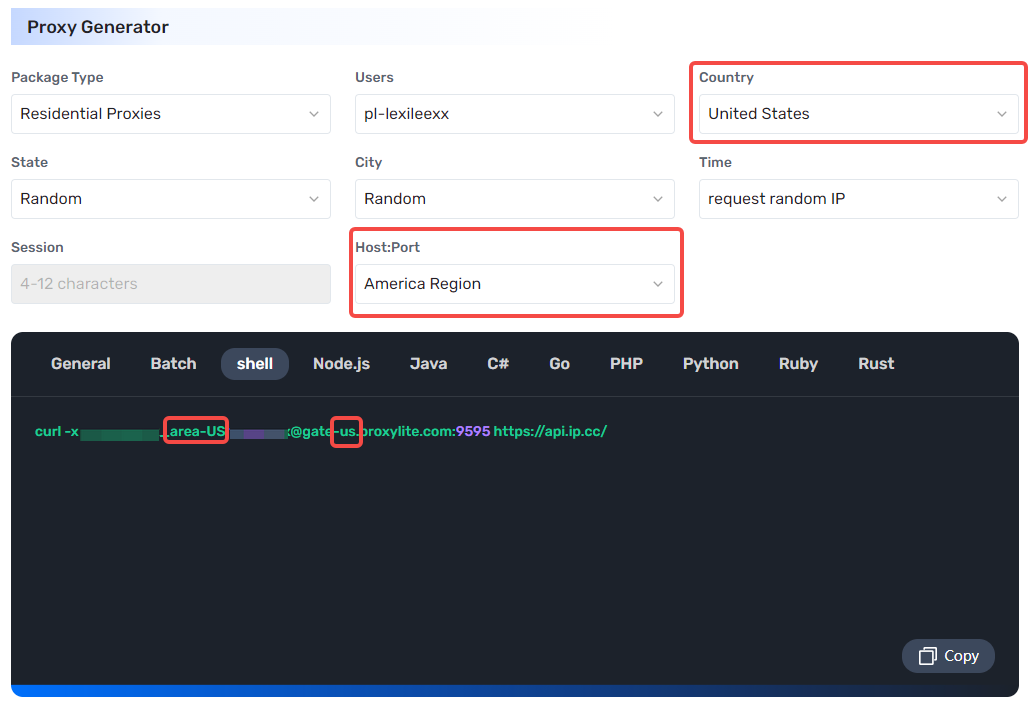
Task: Click the https://api.ip.cc/ URL text
Action: click(550, 431)
